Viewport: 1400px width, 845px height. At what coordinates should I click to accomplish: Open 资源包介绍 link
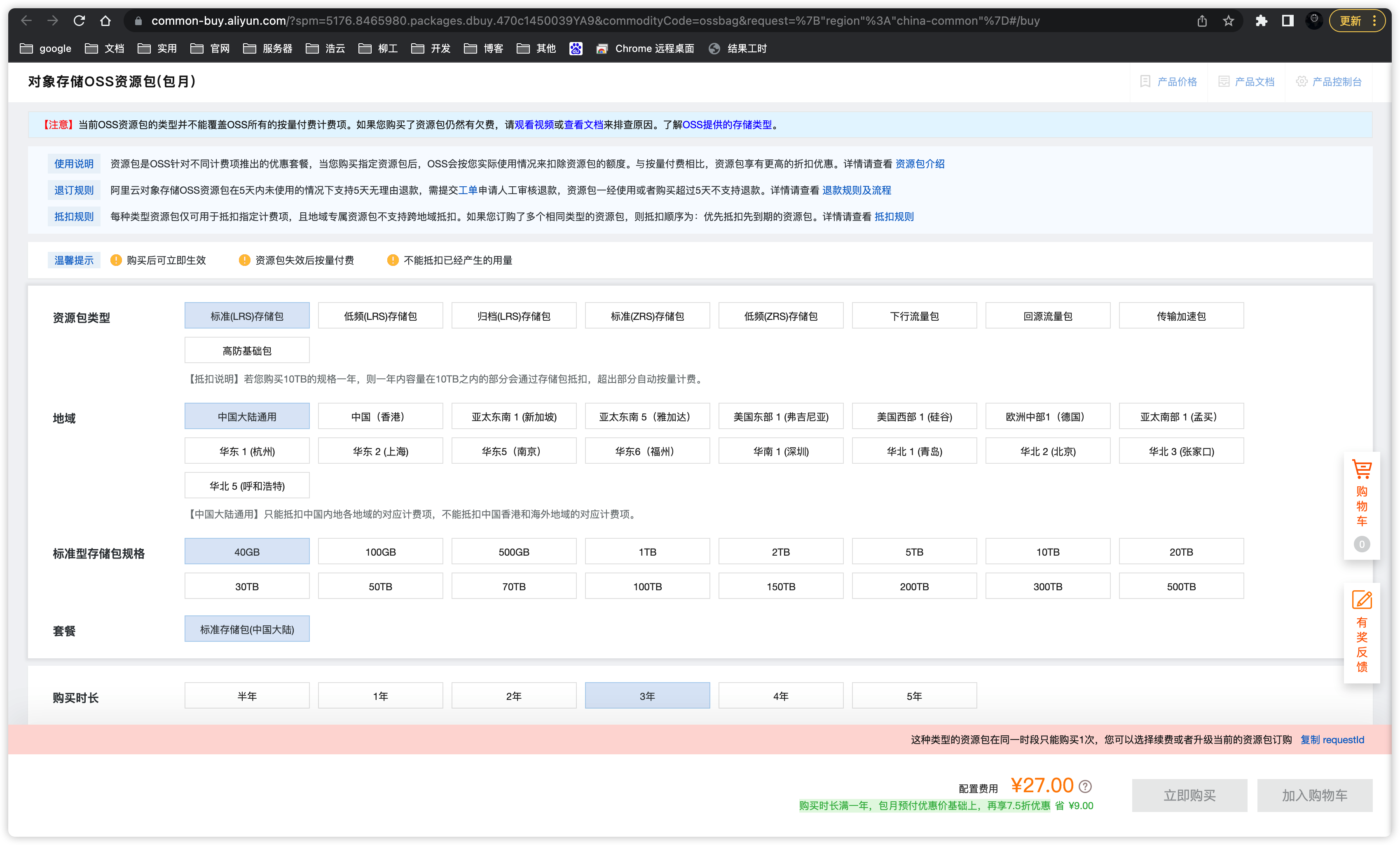pos(920,164)
